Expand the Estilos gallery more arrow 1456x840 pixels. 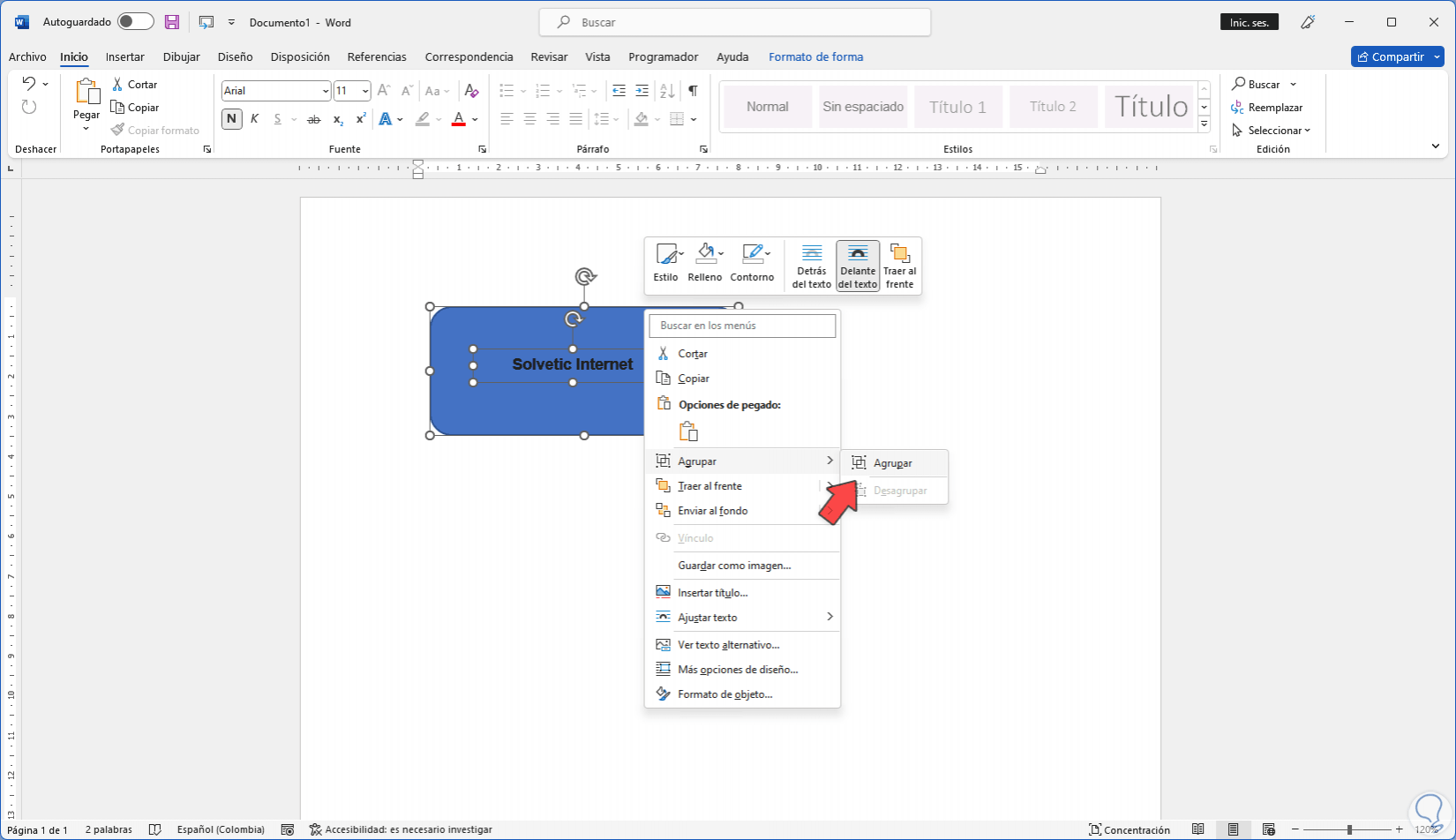tap(1205, 125)
